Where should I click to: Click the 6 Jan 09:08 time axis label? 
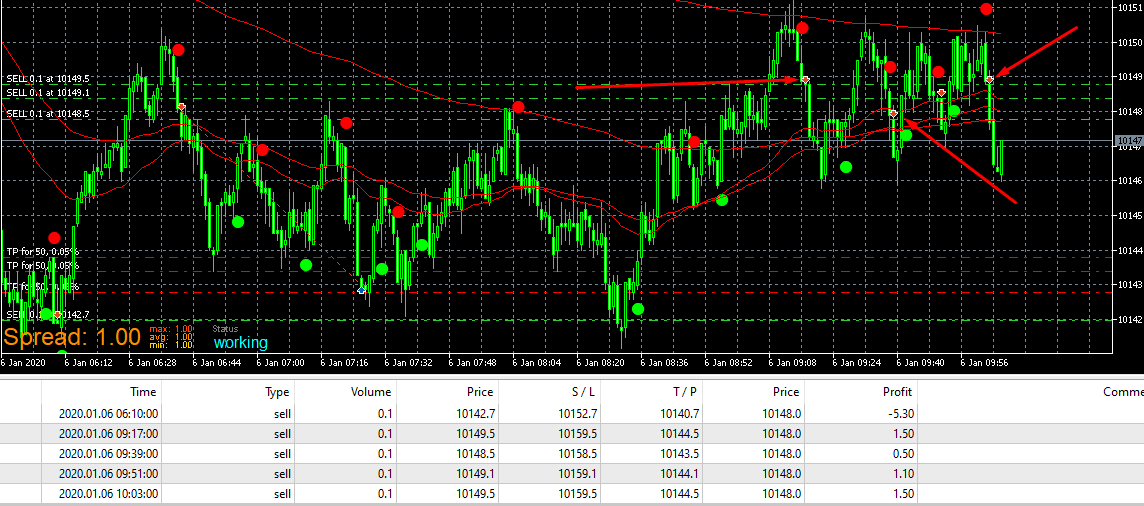[x=795, y=362]
